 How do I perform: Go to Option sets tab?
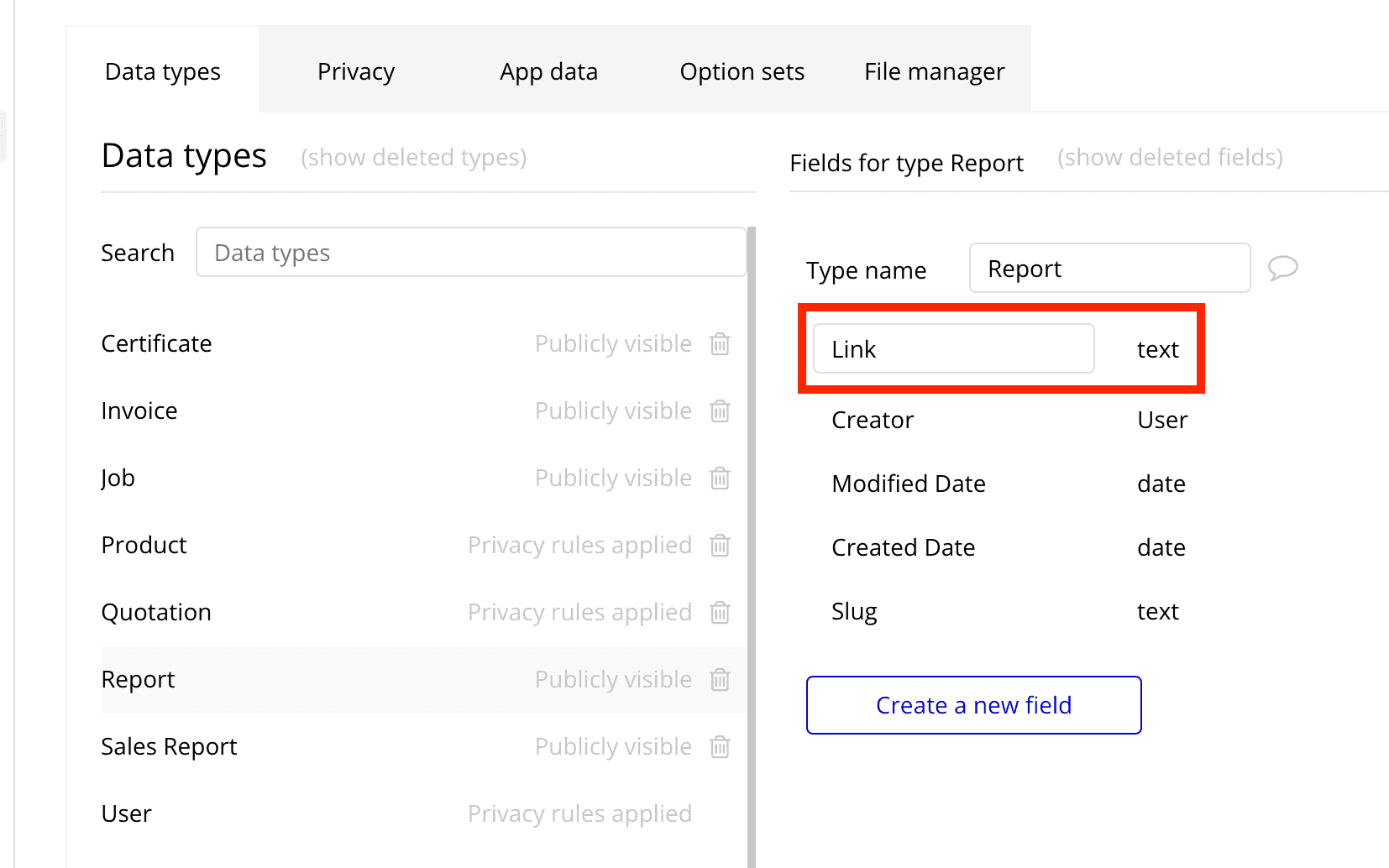tap(742, 72)
